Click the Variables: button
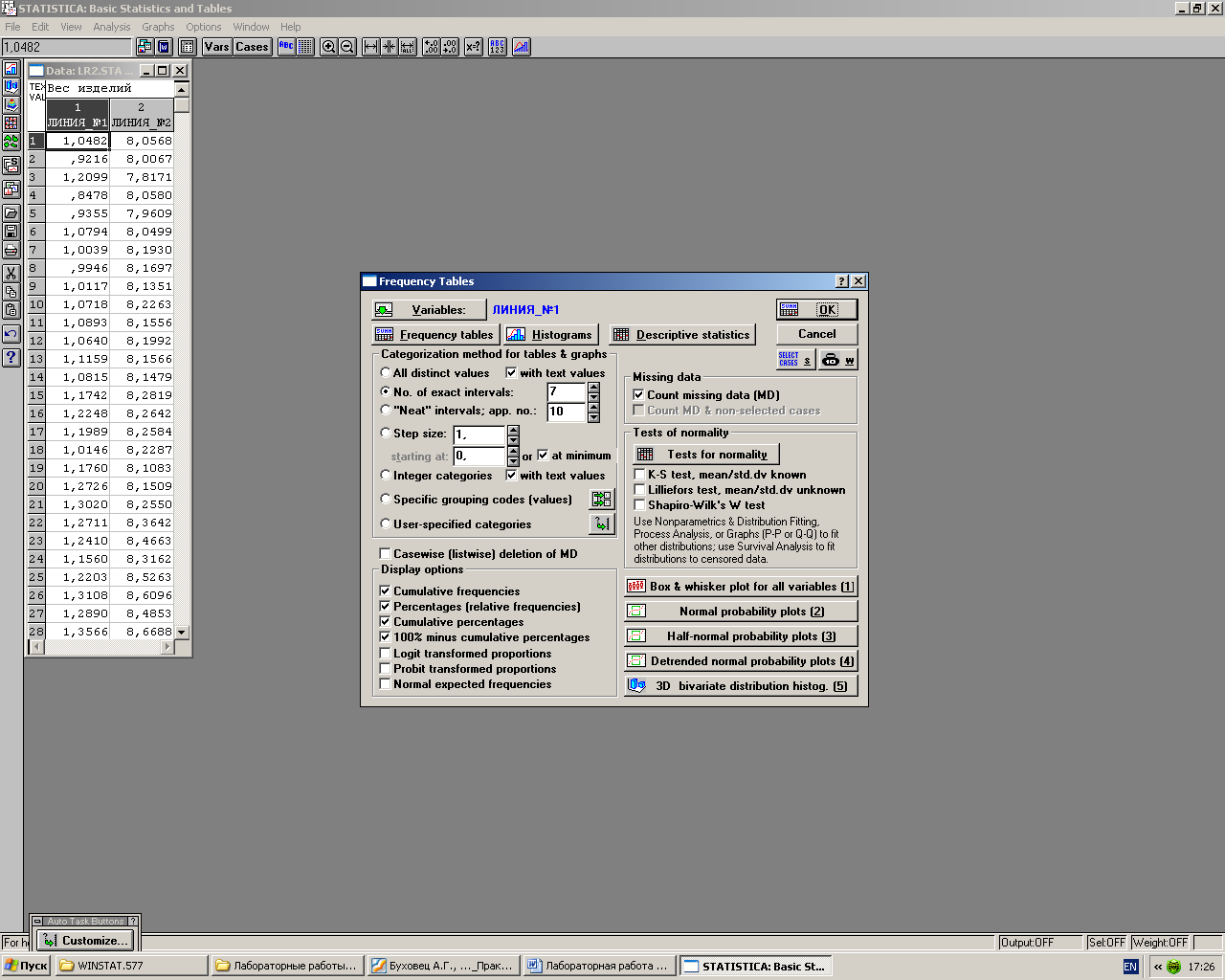The width and height of the screenshot is (1225, 980). coord(429,309)
